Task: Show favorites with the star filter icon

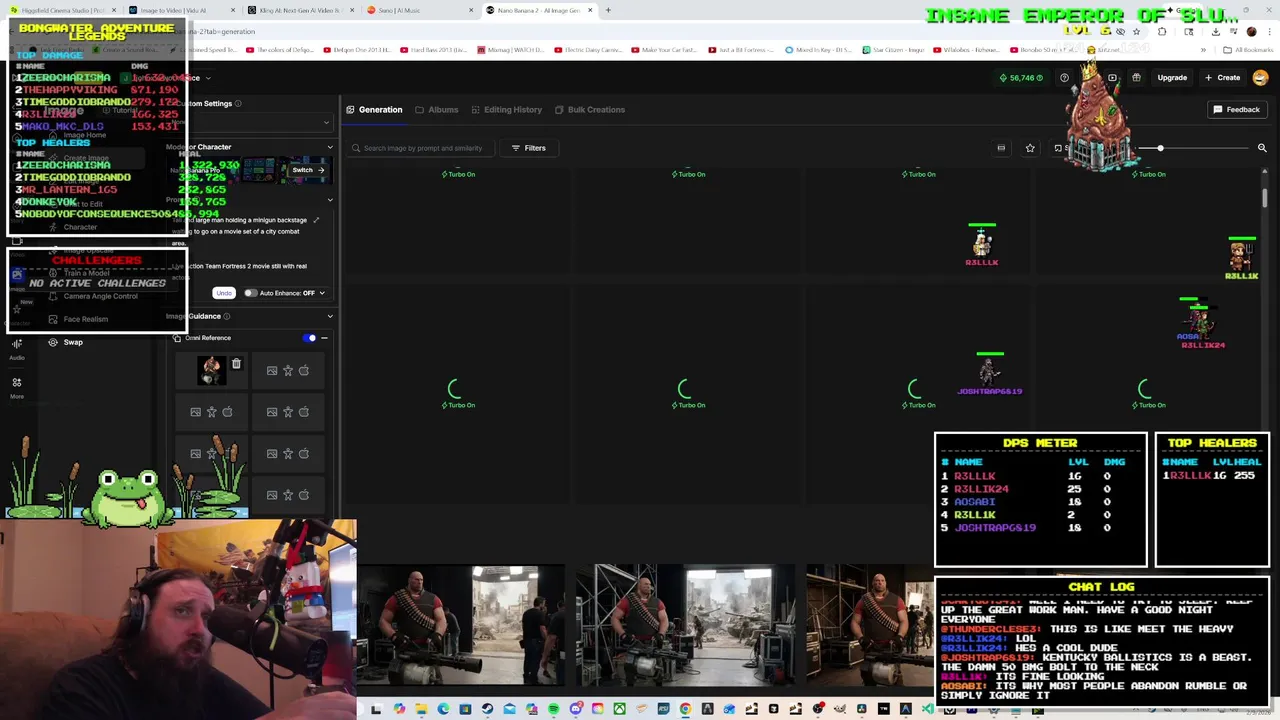Action: click(1030, 148)
